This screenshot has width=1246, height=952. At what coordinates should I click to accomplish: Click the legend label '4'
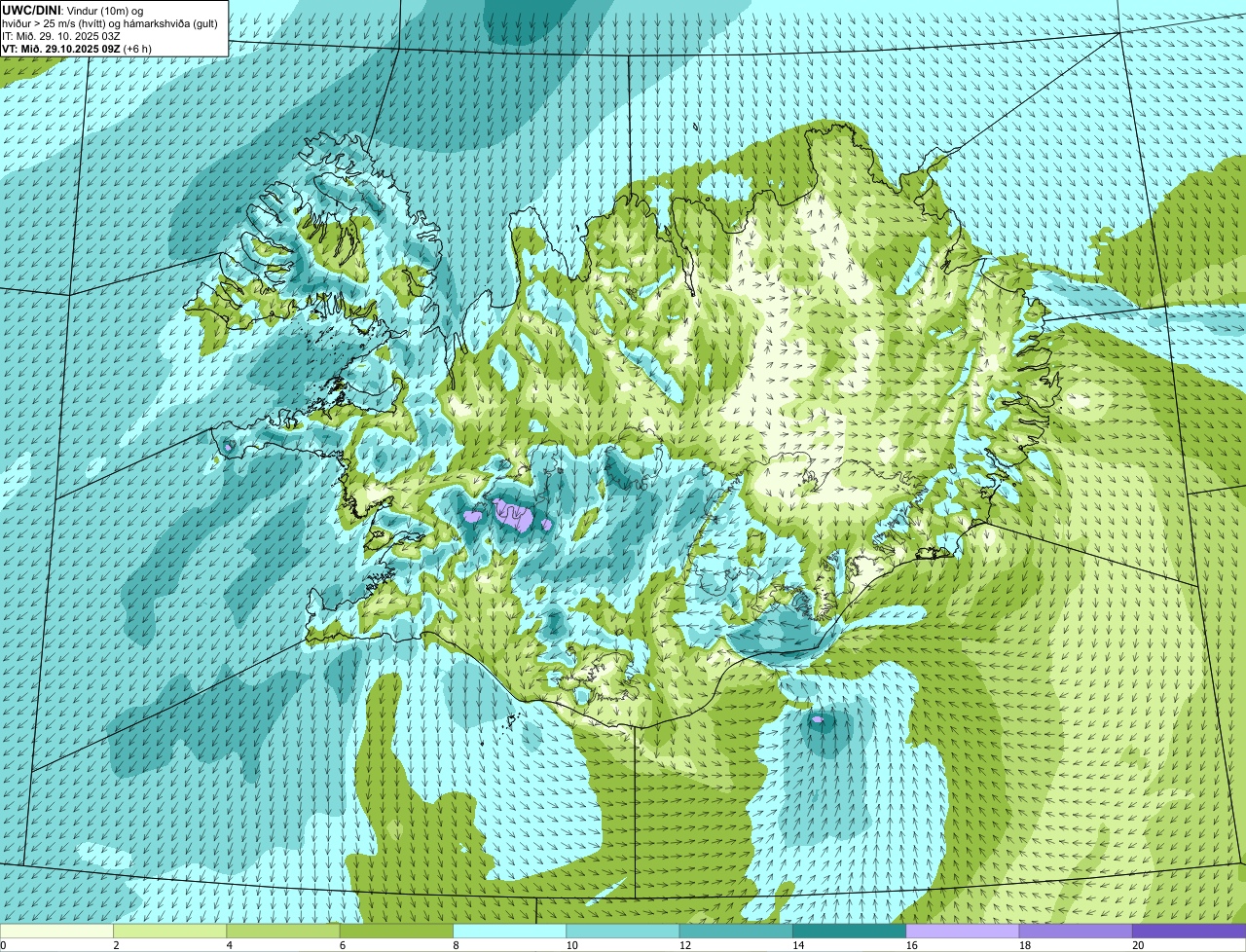230,945
